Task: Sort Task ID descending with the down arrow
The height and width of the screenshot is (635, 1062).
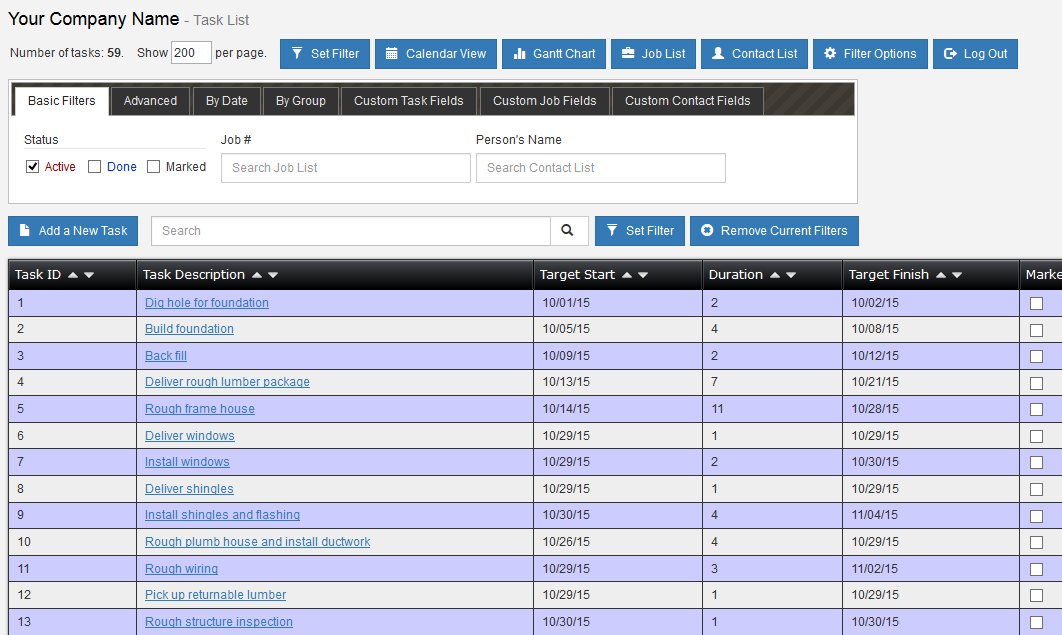Action: tap(90, 274)
